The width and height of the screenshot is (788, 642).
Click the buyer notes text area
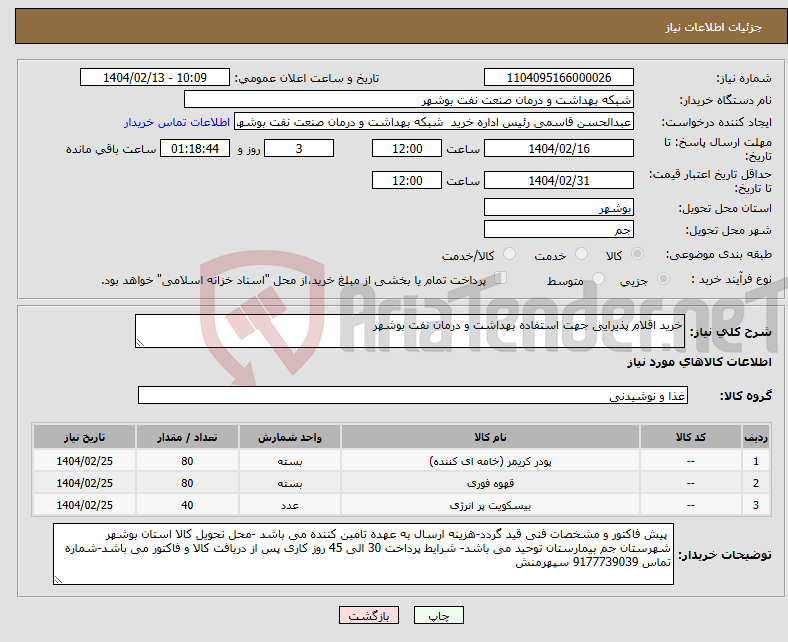(363, 554)
